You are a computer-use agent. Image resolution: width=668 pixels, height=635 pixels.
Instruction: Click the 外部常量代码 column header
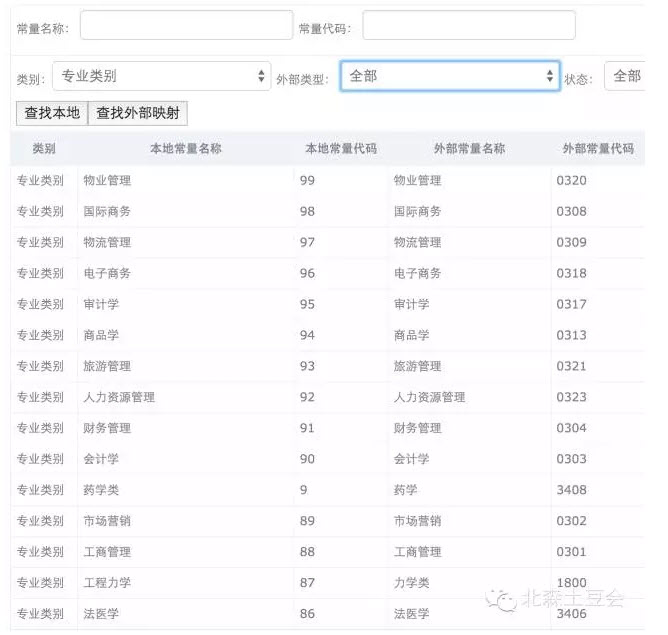tap(598, 149)
